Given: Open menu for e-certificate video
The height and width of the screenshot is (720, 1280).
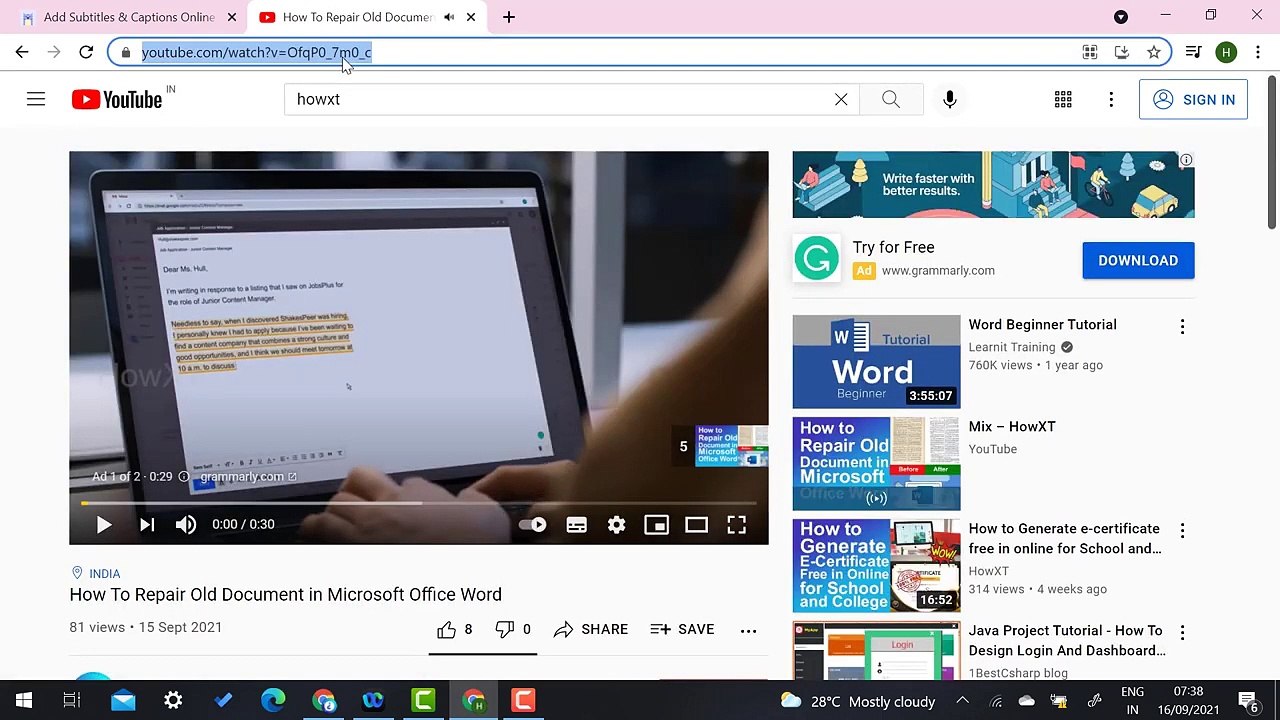Looking at the screenshot, I should (x=1182, y=531).
